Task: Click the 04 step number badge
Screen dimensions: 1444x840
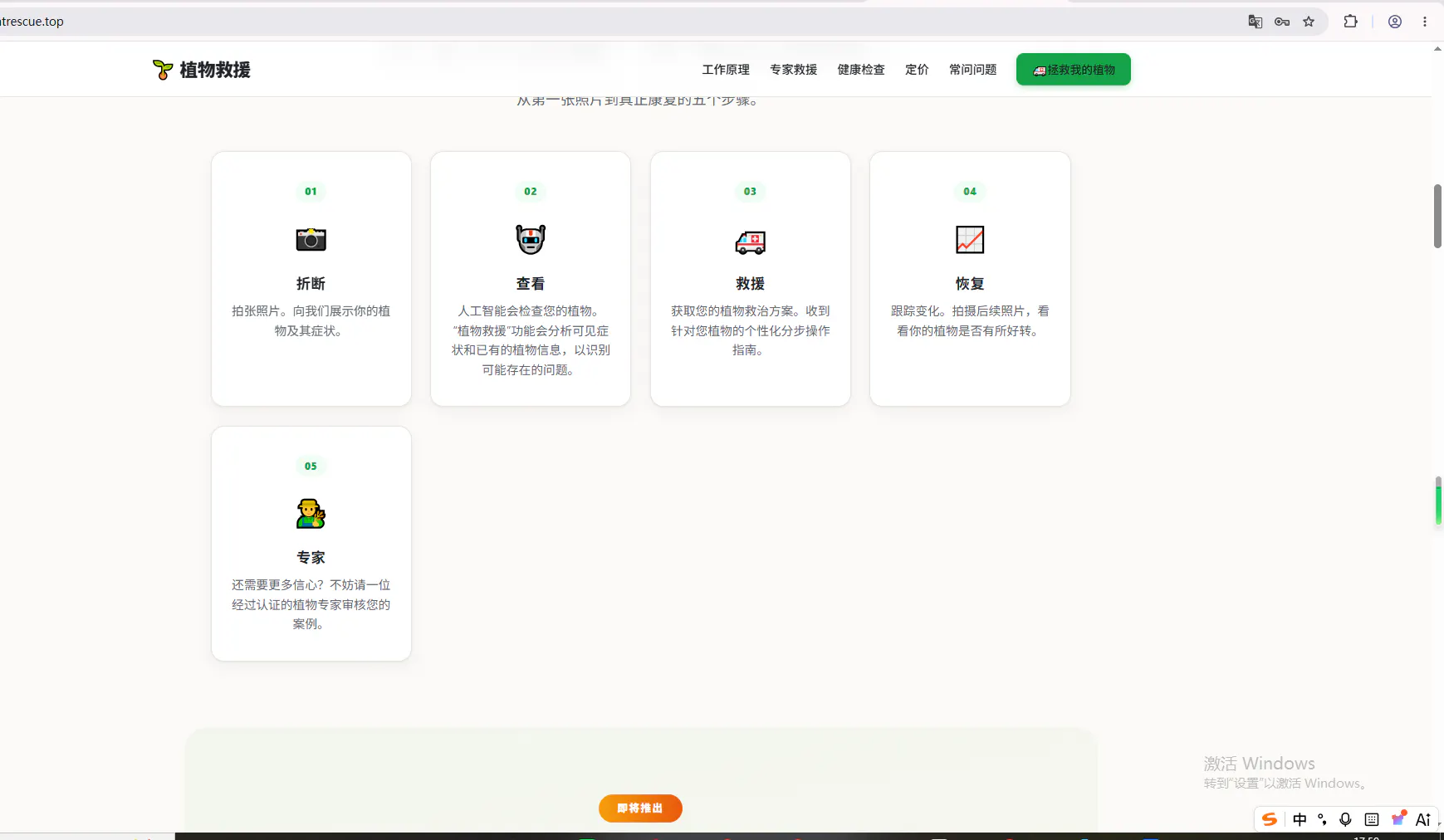Action: [970, 192]
